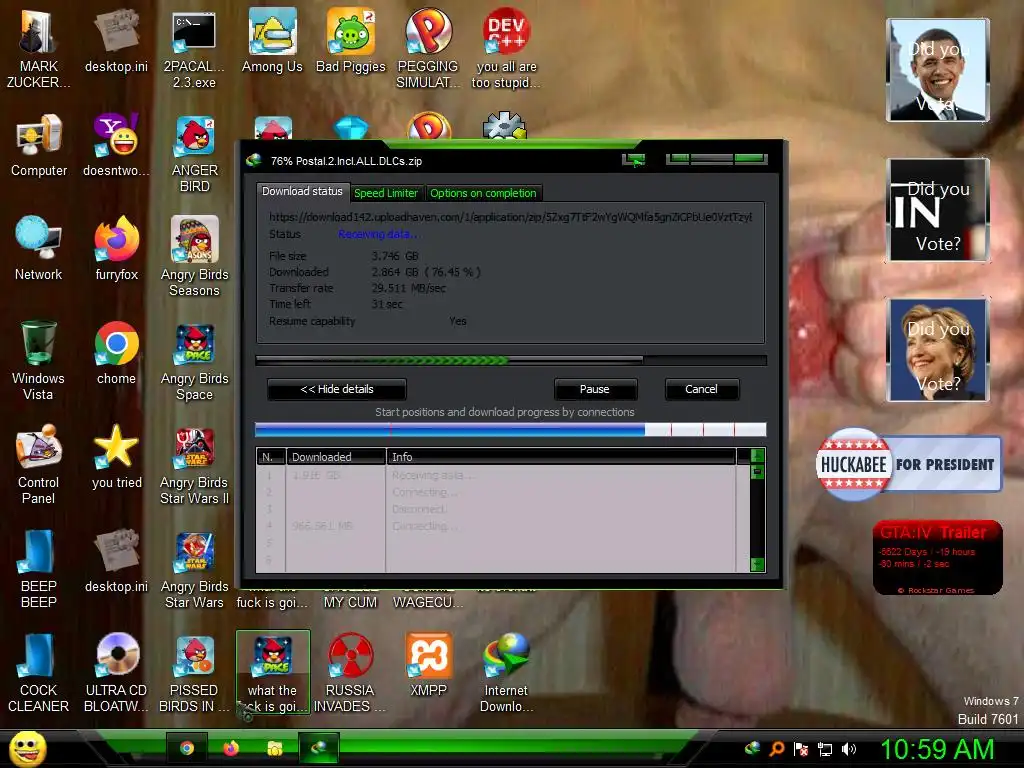Select the Download status tab

coord(302,191)
